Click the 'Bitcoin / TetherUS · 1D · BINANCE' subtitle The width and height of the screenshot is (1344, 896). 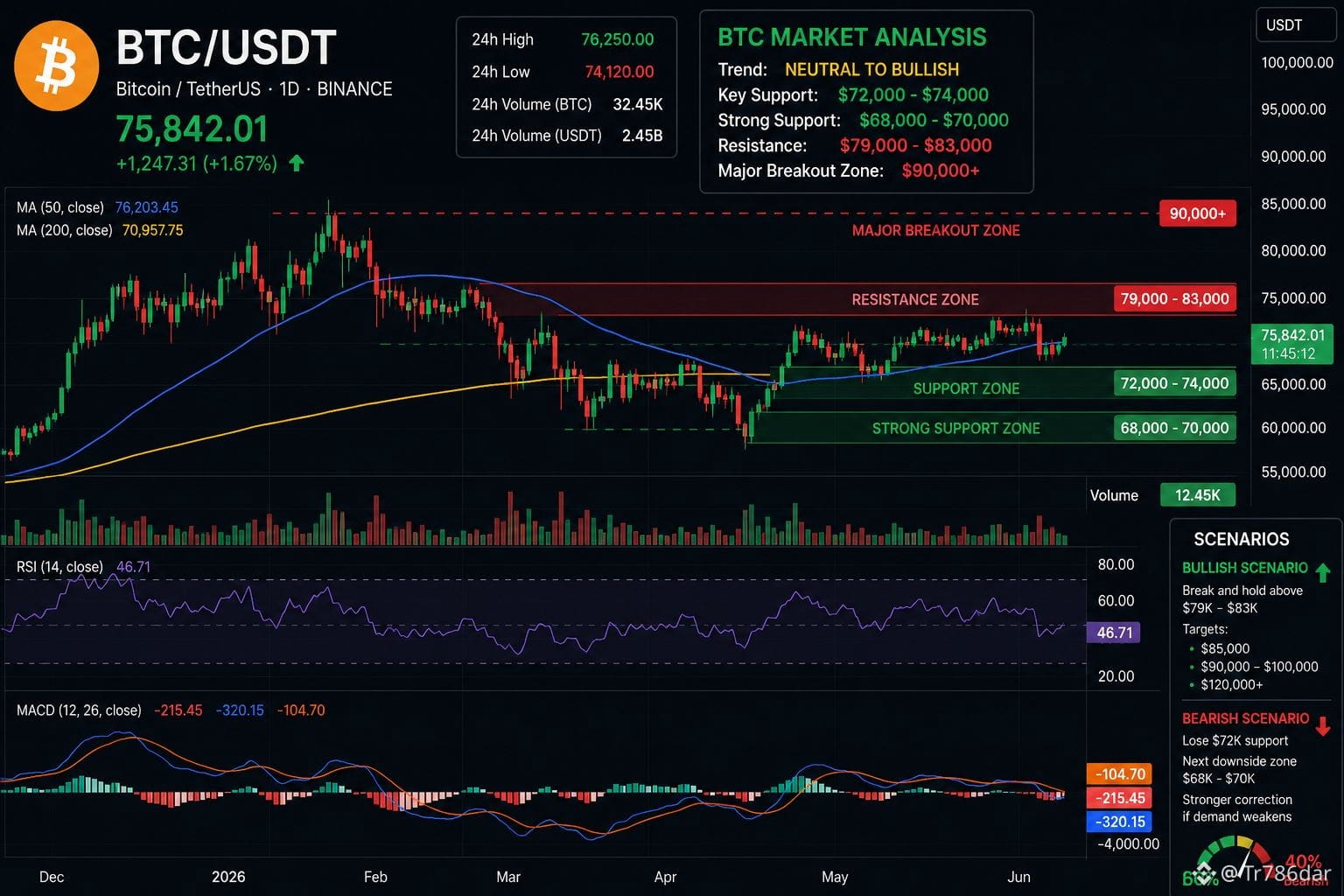click(x=254, y=89)
